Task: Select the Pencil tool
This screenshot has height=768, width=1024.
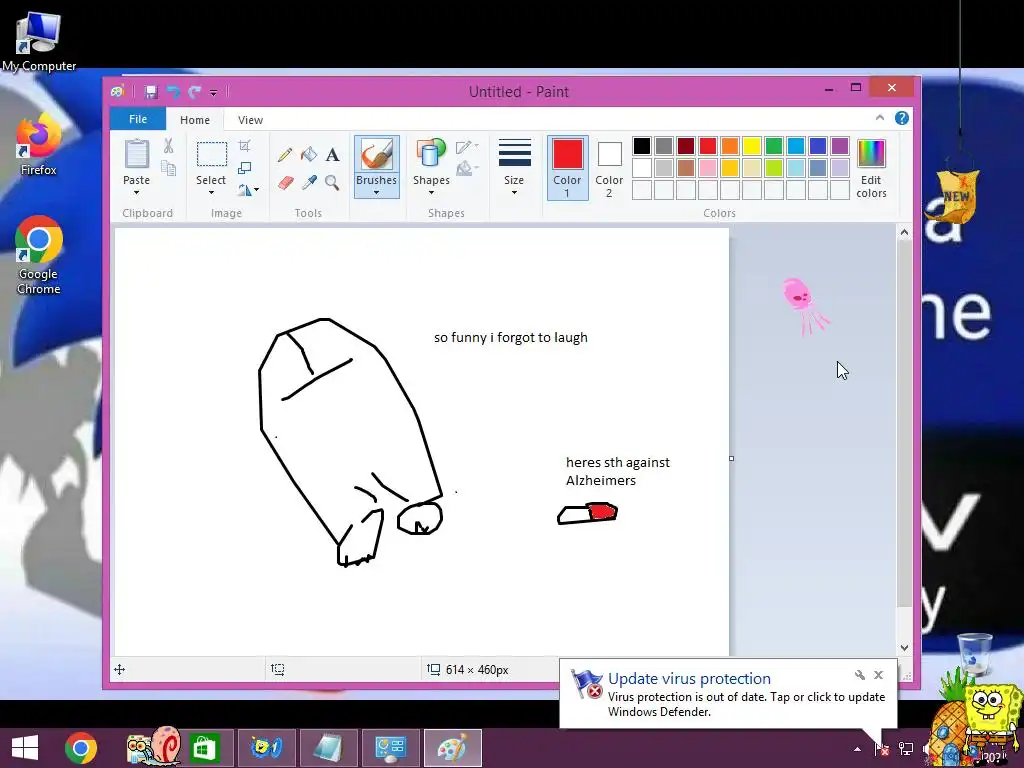Action: [285, 155]
